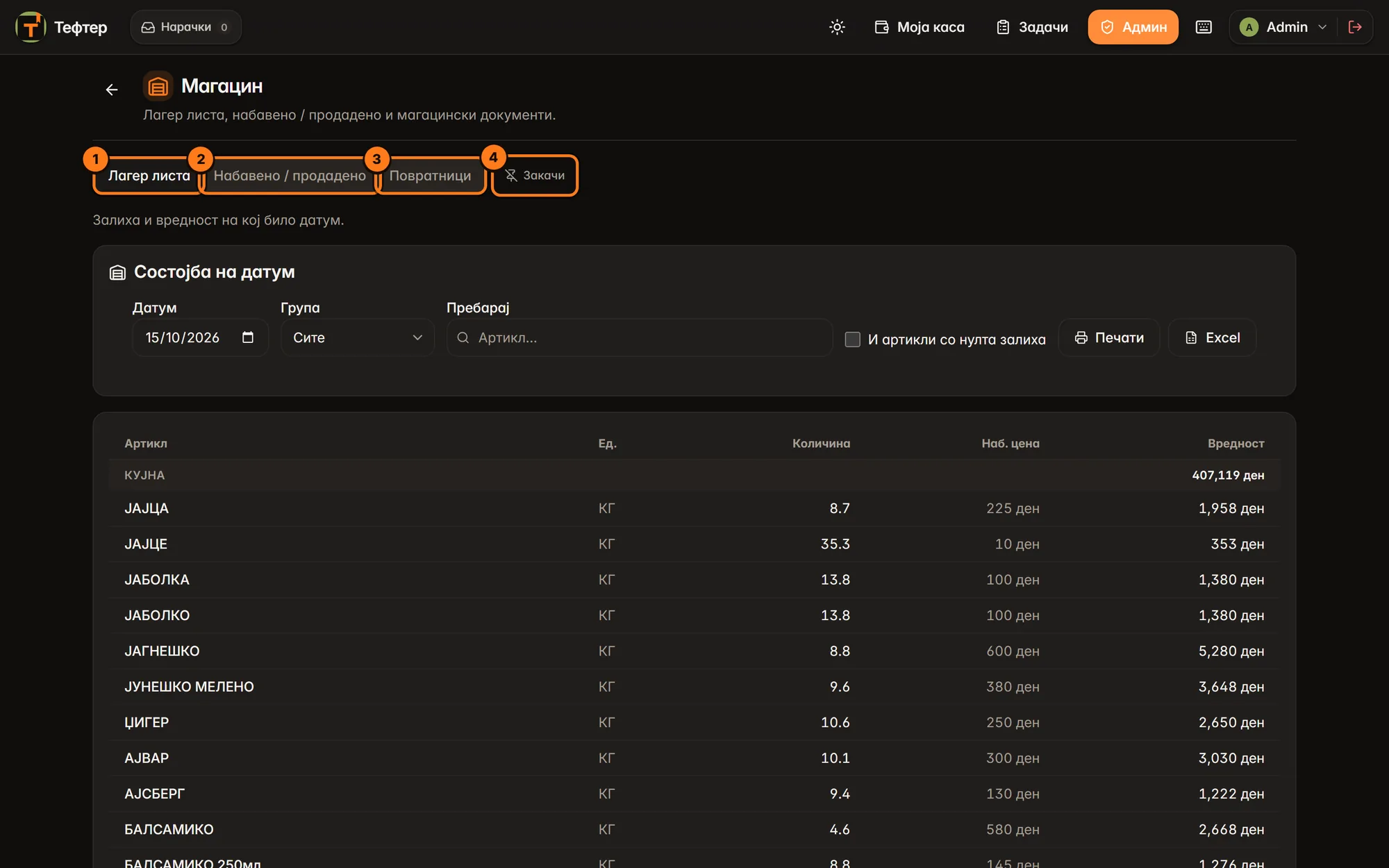Export the list to Excel
The height and width of the screenshot is (868, 1389).
(1212, 337)
